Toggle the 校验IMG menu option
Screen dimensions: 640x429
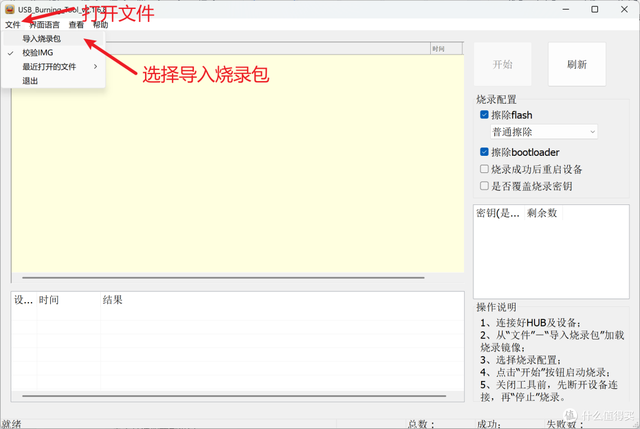coord(53,53)
